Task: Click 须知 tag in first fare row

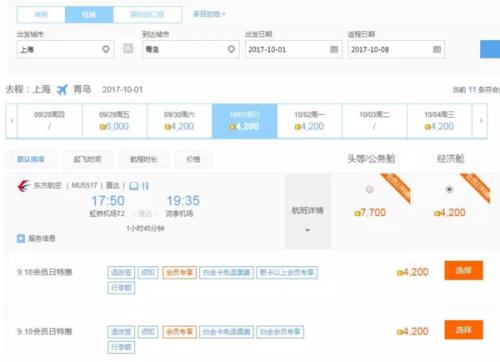Action: tap(148, 272)
